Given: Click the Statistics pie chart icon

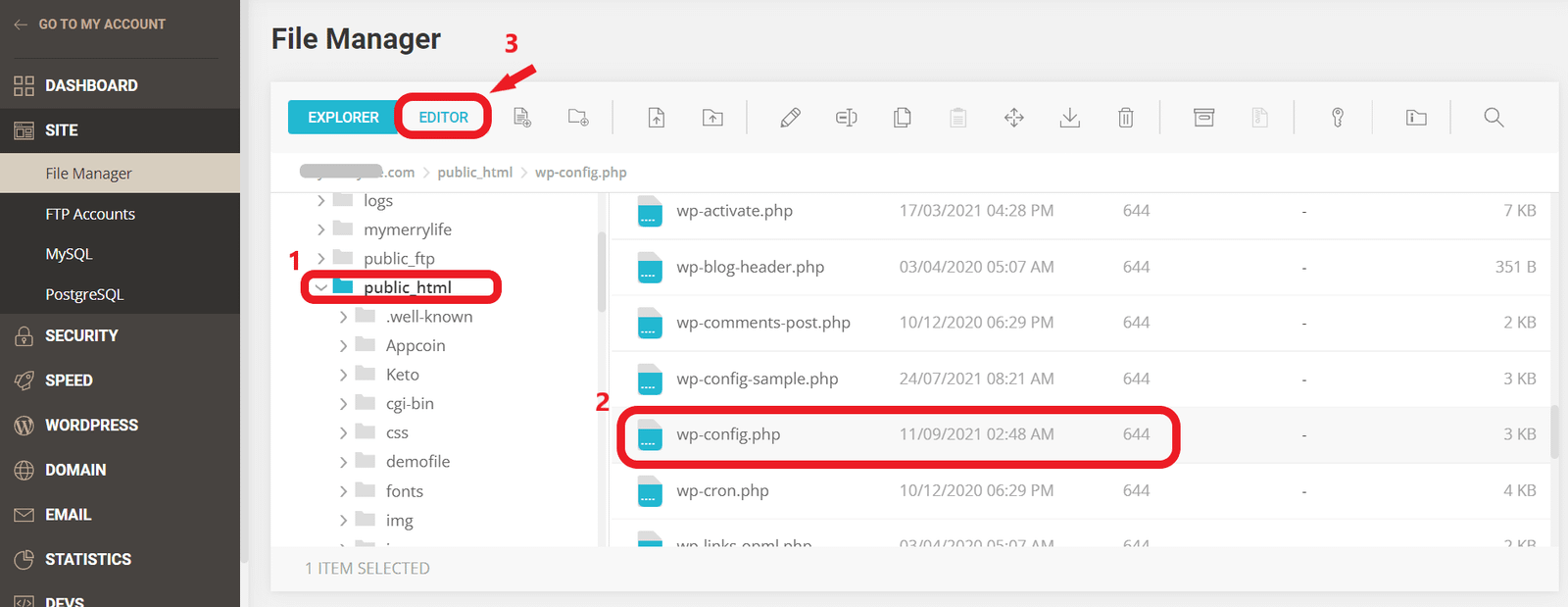Looking at the screenshot, I should [x=24, y=559].
